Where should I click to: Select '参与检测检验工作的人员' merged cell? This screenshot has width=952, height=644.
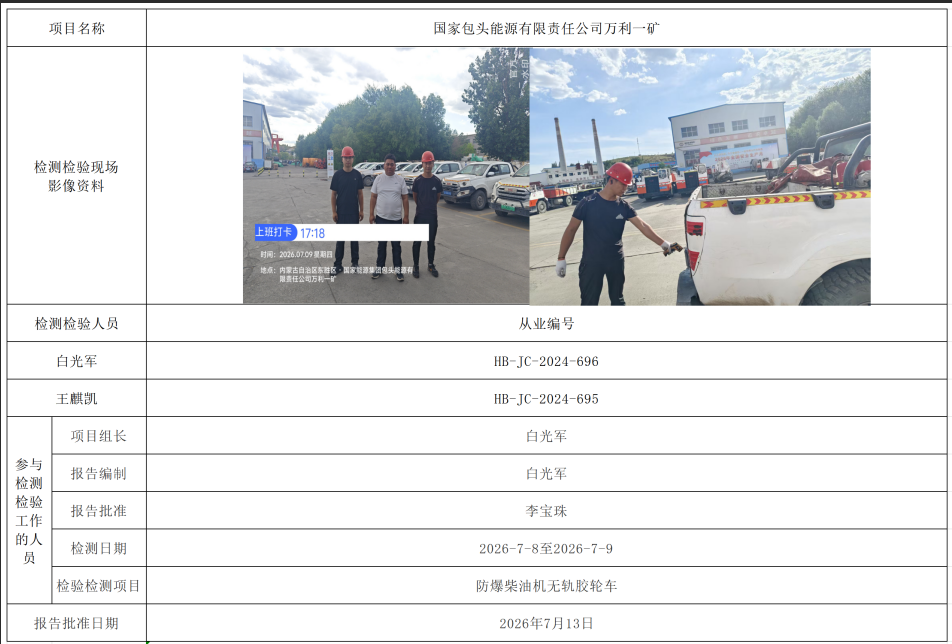coord(29,510)
